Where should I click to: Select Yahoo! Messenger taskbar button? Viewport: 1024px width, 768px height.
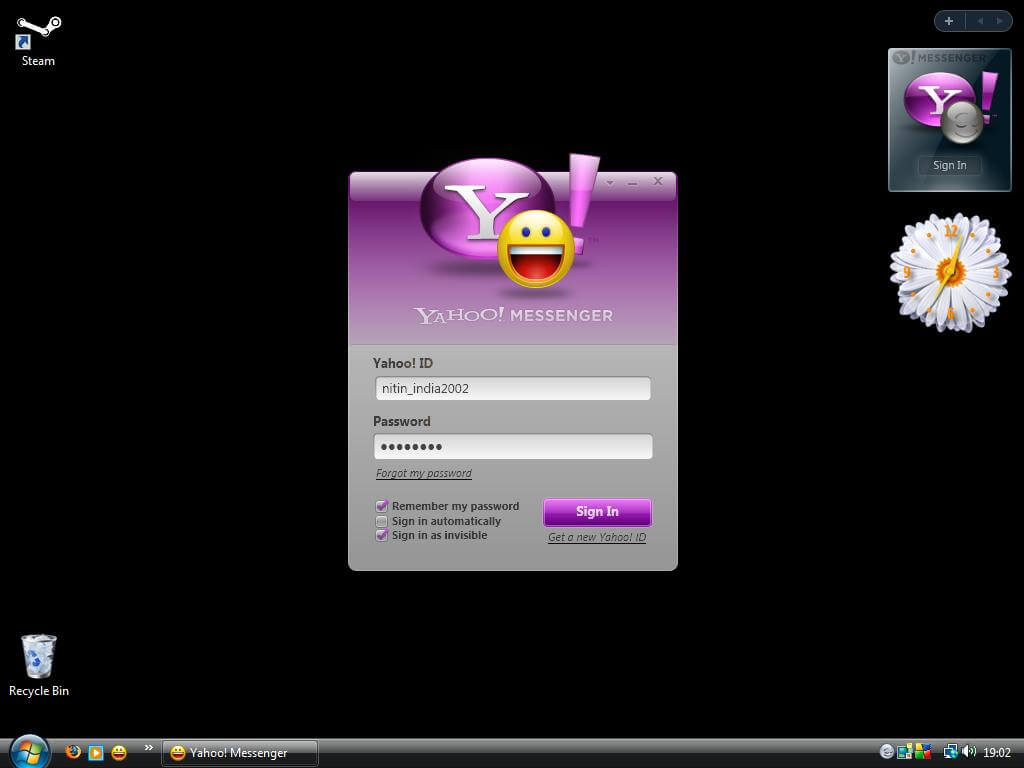pyautogui.click(x=239, y=753)
